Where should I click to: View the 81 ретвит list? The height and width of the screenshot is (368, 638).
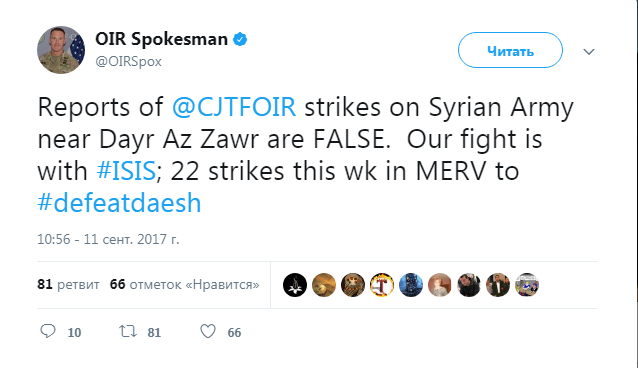pos(68,284)
